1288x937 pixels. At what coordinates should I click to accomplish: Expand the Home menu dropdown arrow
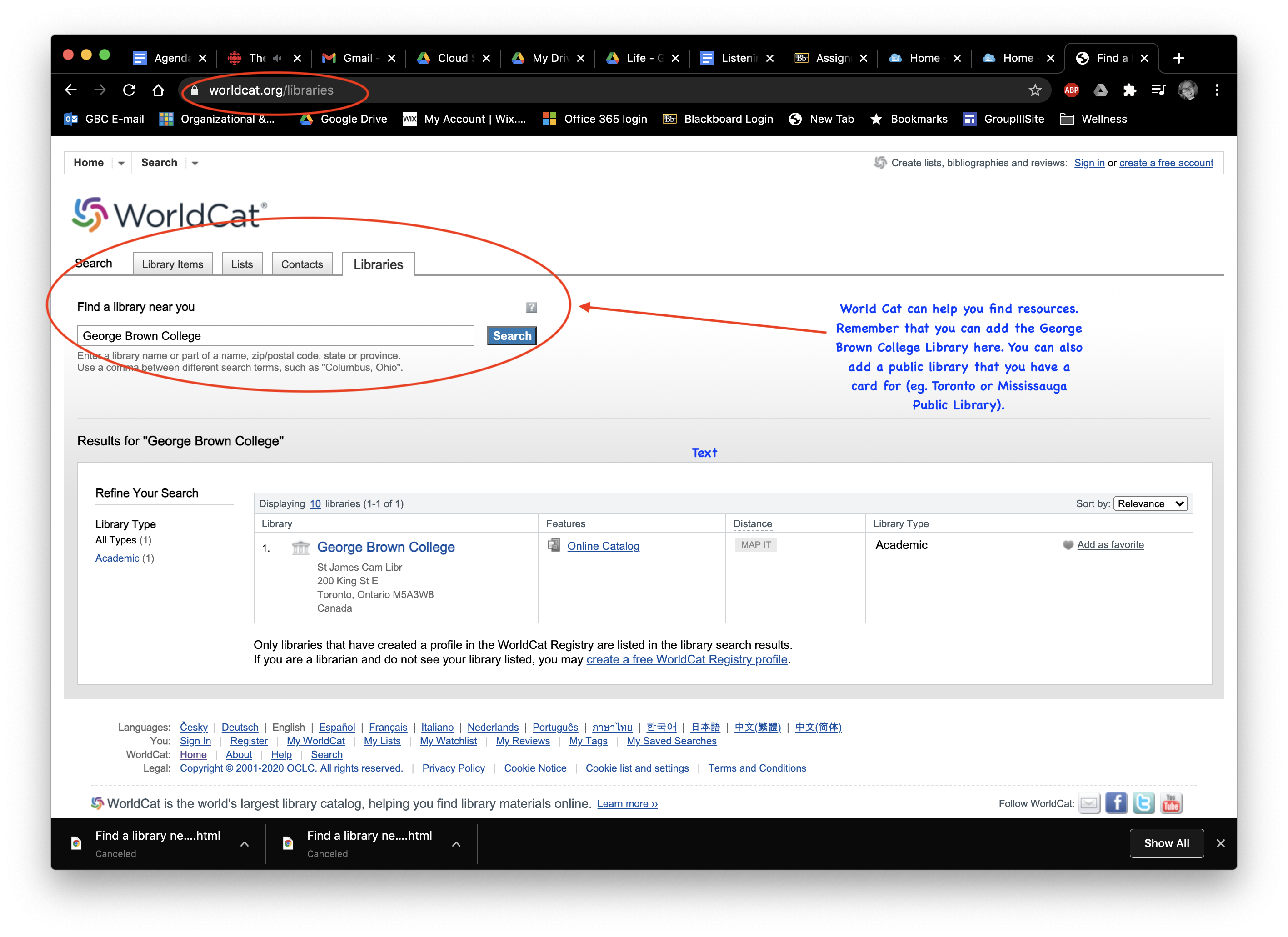(121, 164)
